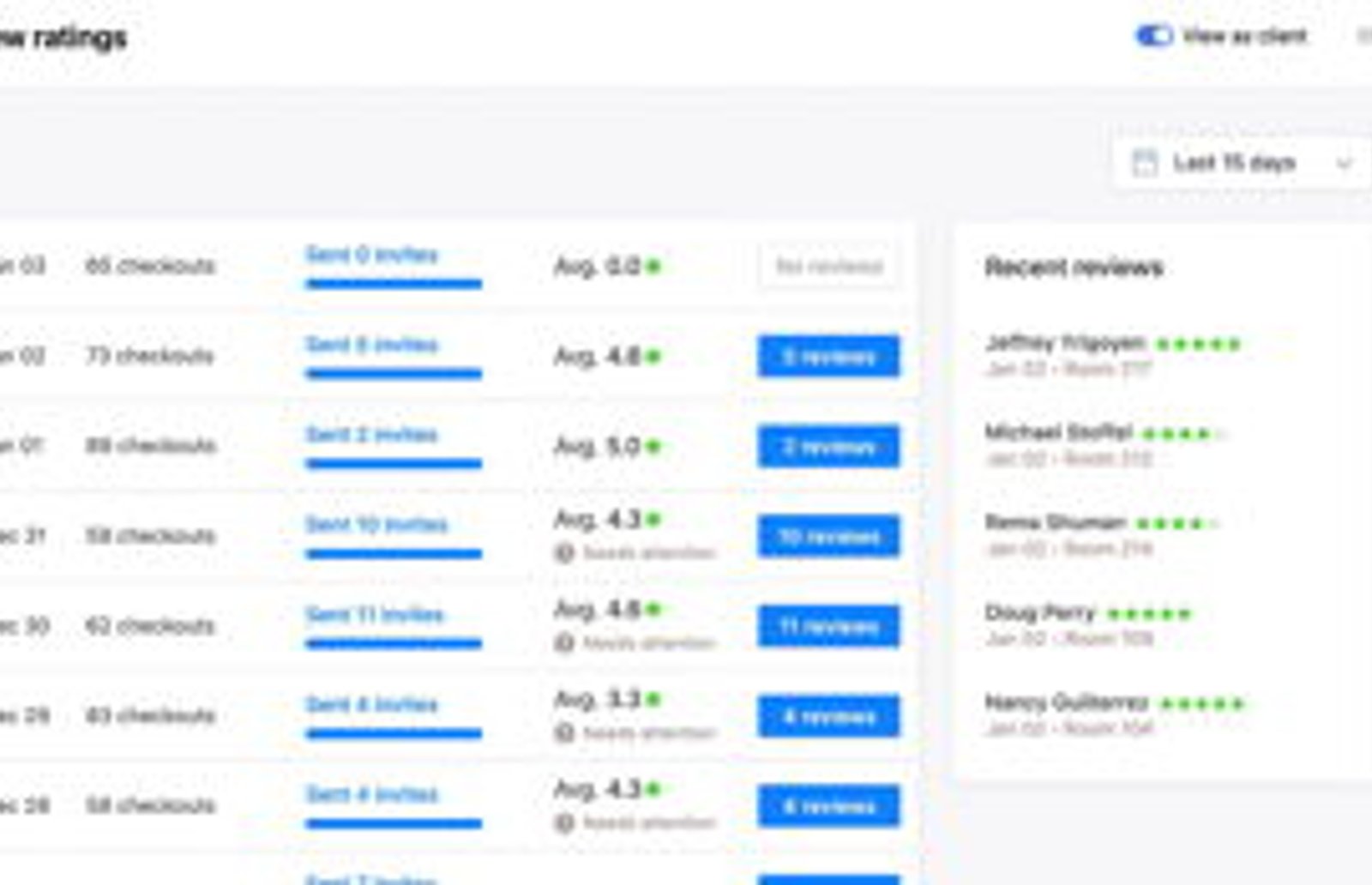Open Rema Shuman's recent review
The image size is (1372, 885).
pos(1103,534)
